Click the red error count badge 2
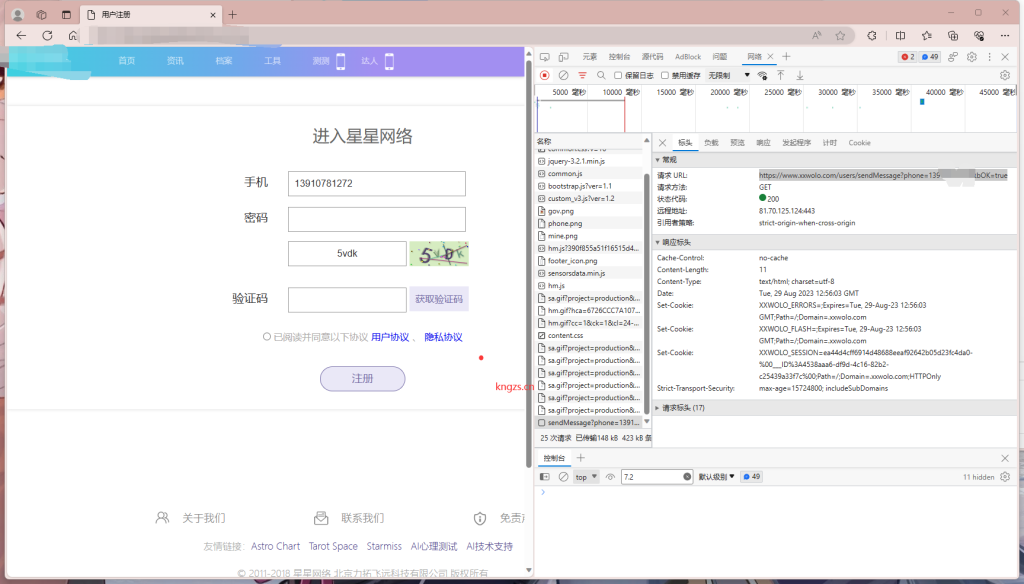 (908, 57)
